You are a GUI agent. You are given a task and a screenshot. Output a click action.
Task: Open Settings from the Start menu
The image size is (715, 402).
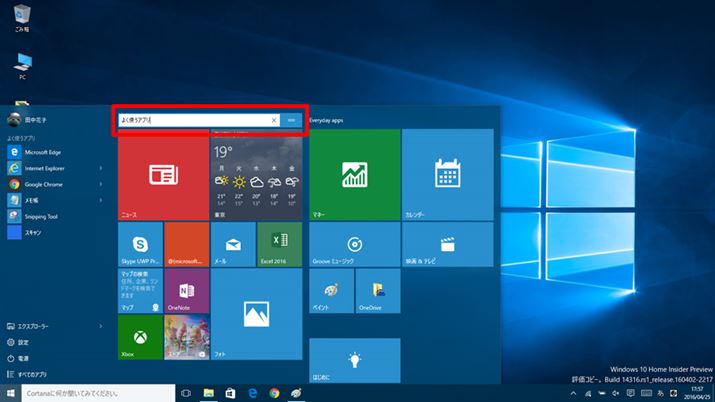point(23,342)
